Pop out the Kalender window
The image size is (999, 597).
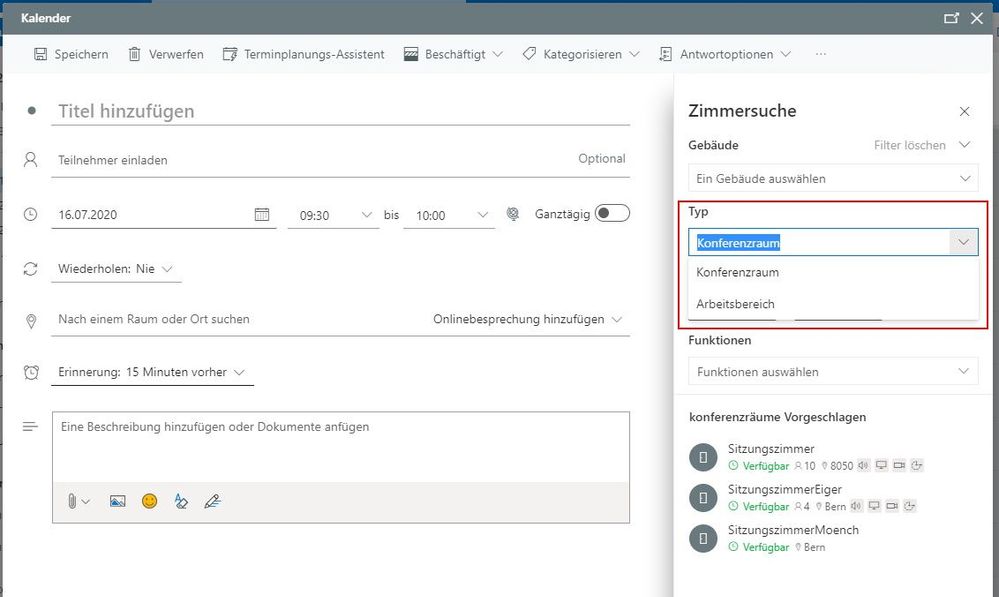point(951,18)
